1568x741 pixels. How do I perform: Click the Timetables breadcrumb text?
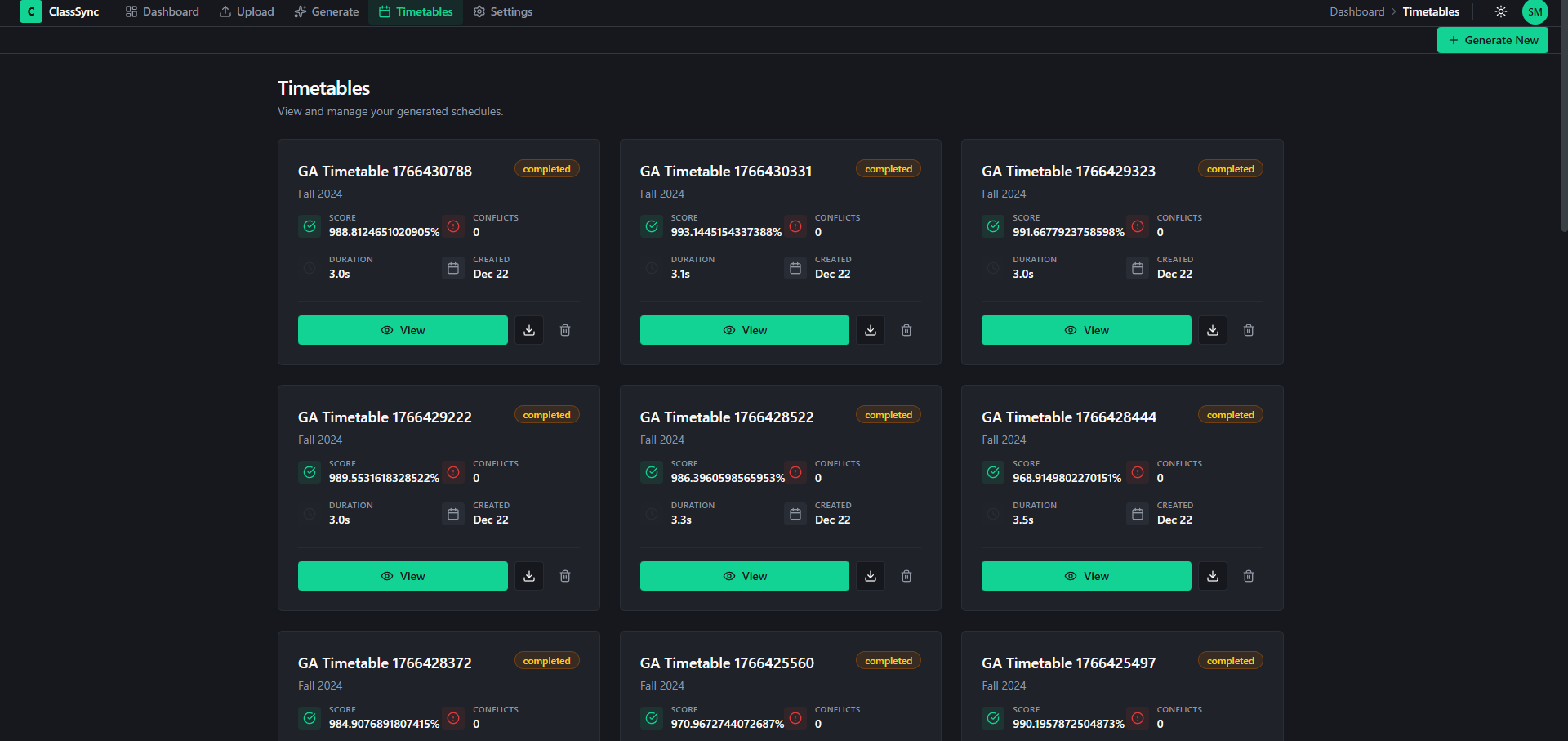pyautogui.click(x=1431, y=11)
